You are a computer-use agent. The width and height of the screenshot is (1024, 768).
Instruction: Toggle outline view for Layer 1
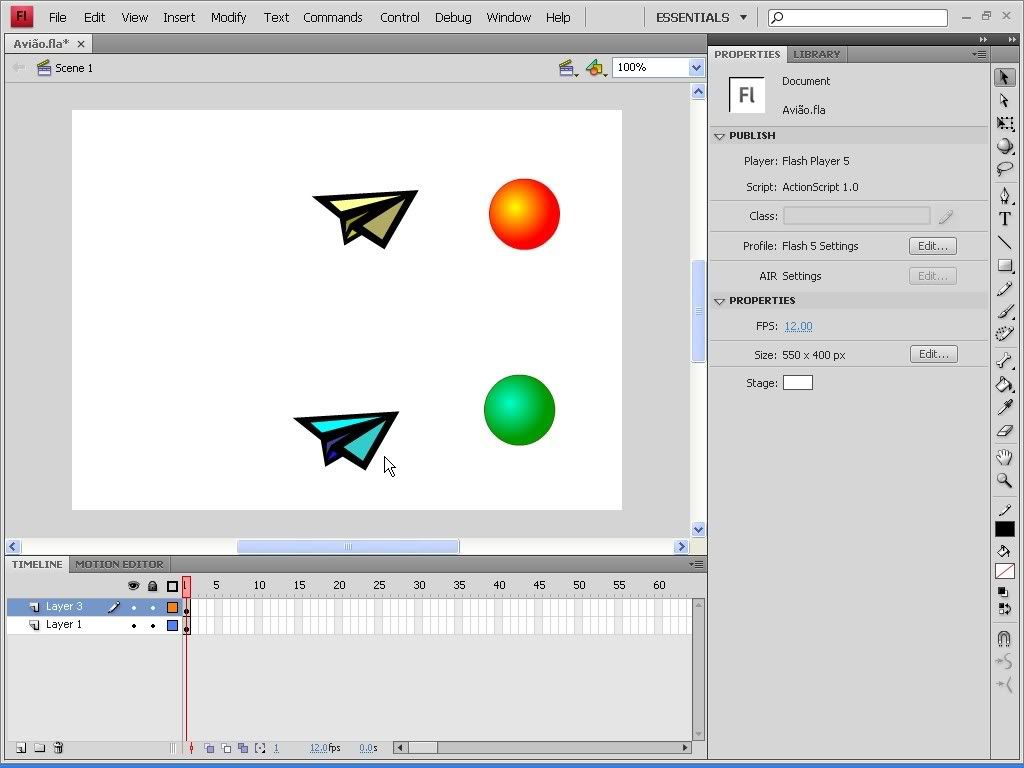point(172,625)
